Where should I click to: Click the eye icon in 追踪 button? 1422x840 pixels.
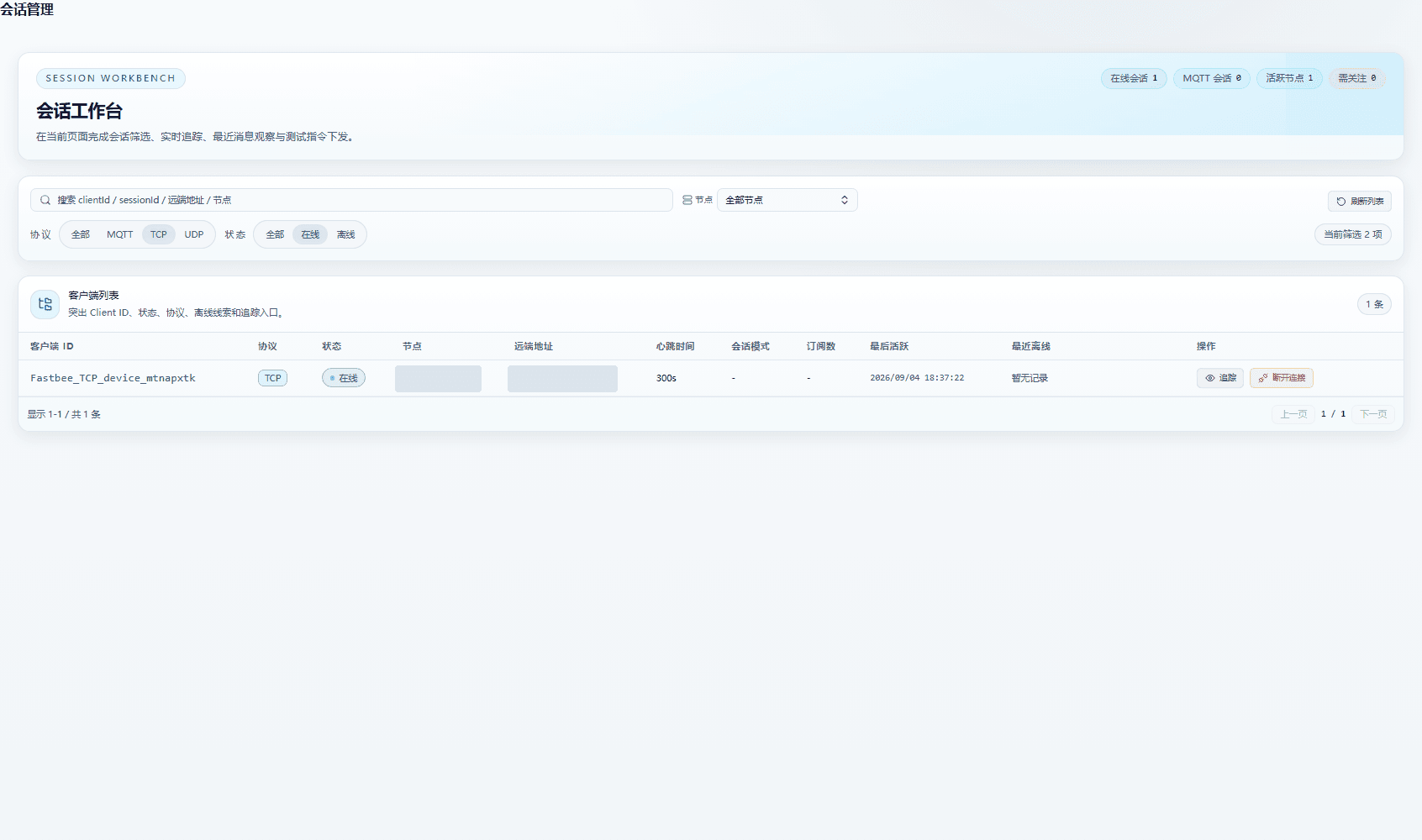1210,378
